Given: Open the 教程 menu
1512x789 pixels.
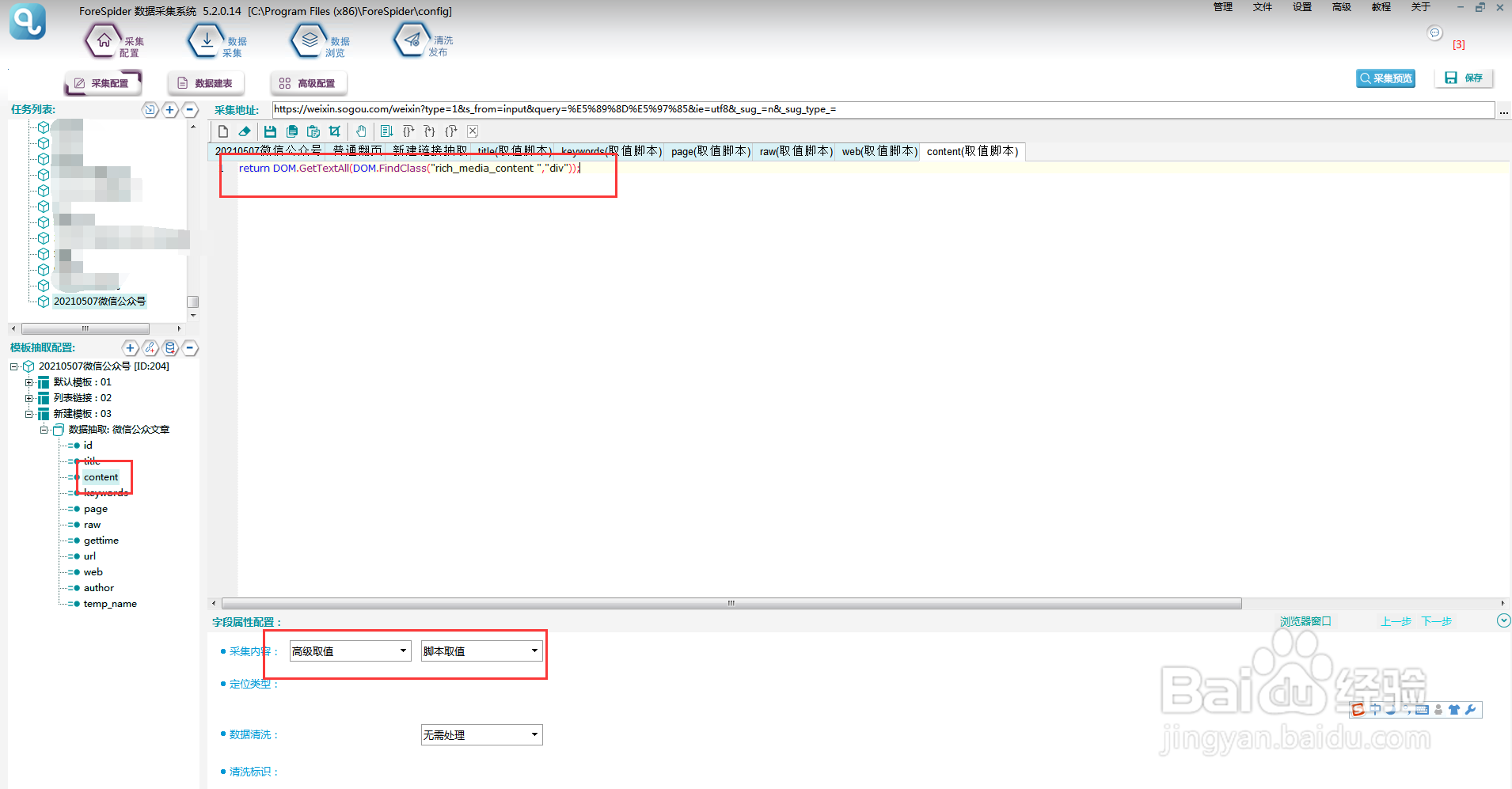Looking at the screenshot, I should pos(1381,7).
